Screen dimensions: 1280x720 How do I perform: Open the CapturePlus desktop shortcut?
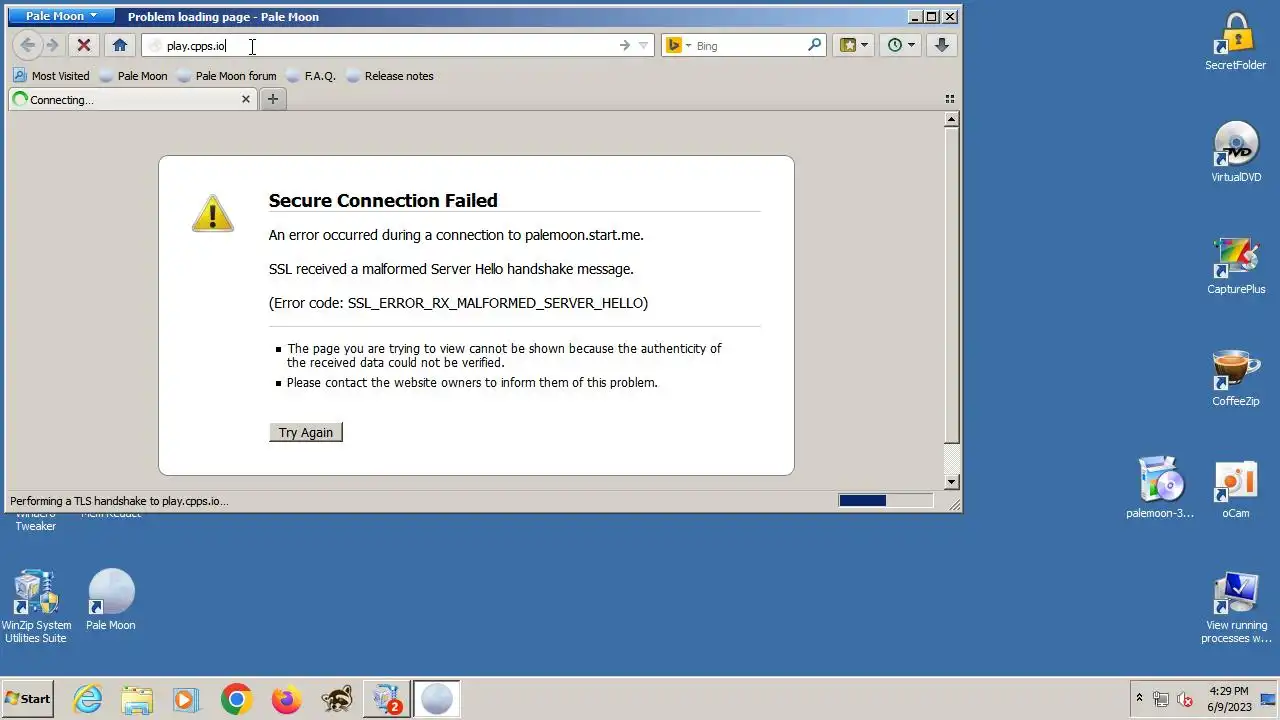[x=1236, y=265]
